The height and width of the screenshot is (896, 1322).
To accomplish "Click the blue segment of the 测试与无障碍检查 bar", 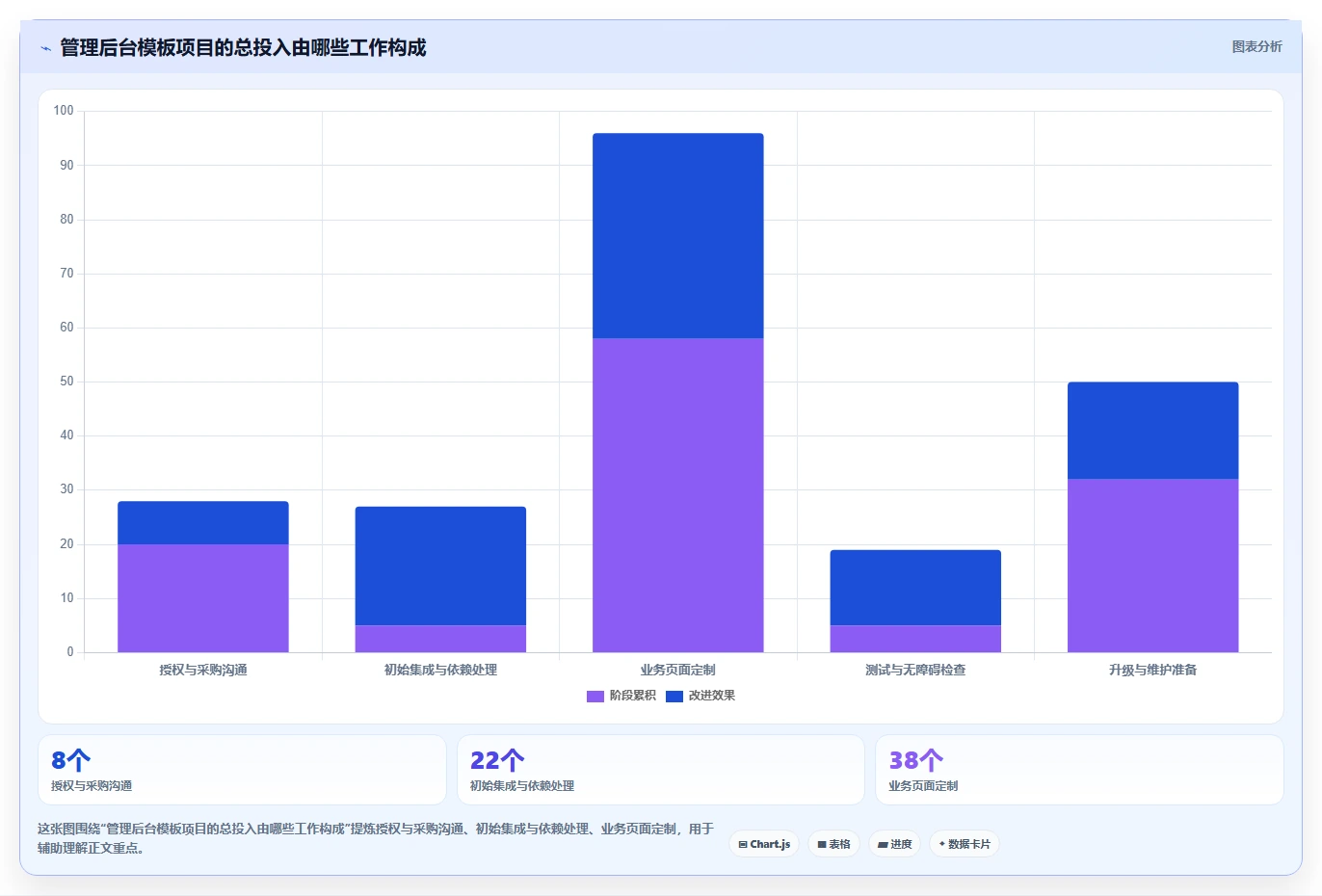I will (x=915, y=588).
